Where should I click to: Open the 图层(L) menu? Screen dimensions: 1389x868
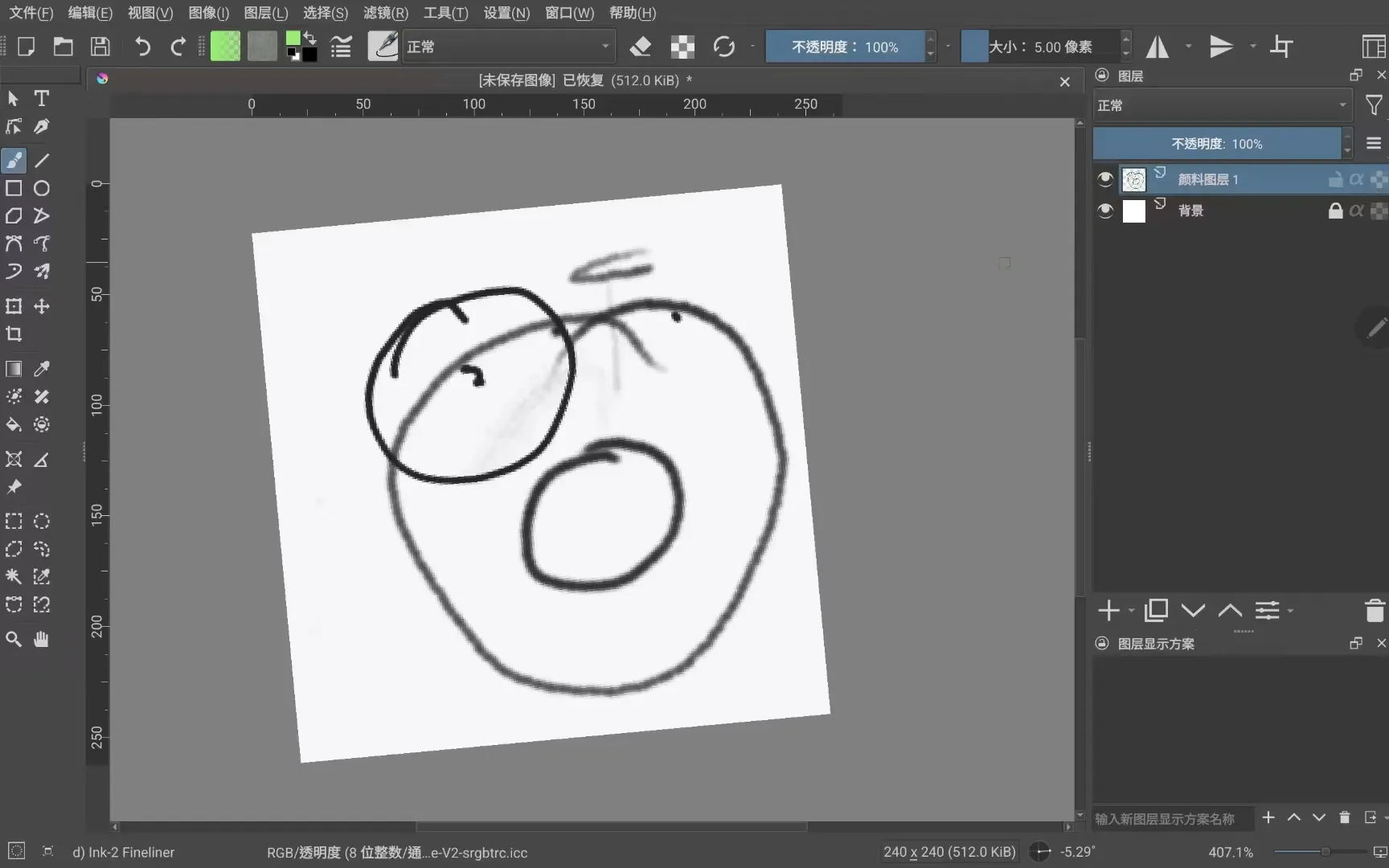265,13
